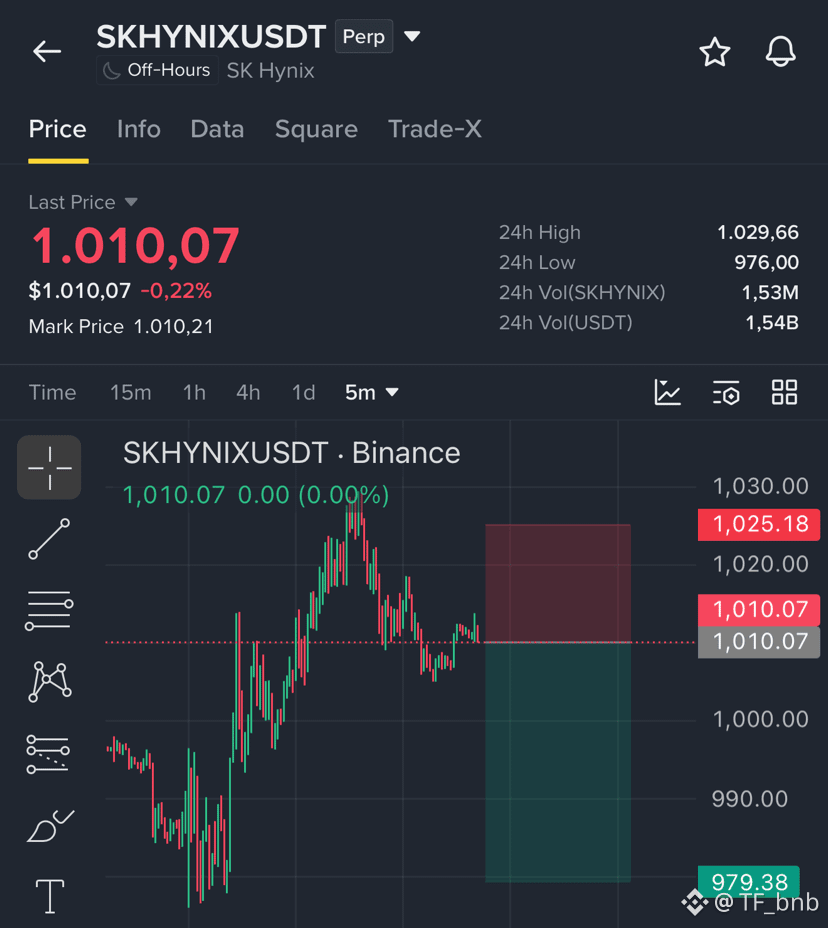
Task: Click the red stop-loss zone on chart
Action: (558, 583)
